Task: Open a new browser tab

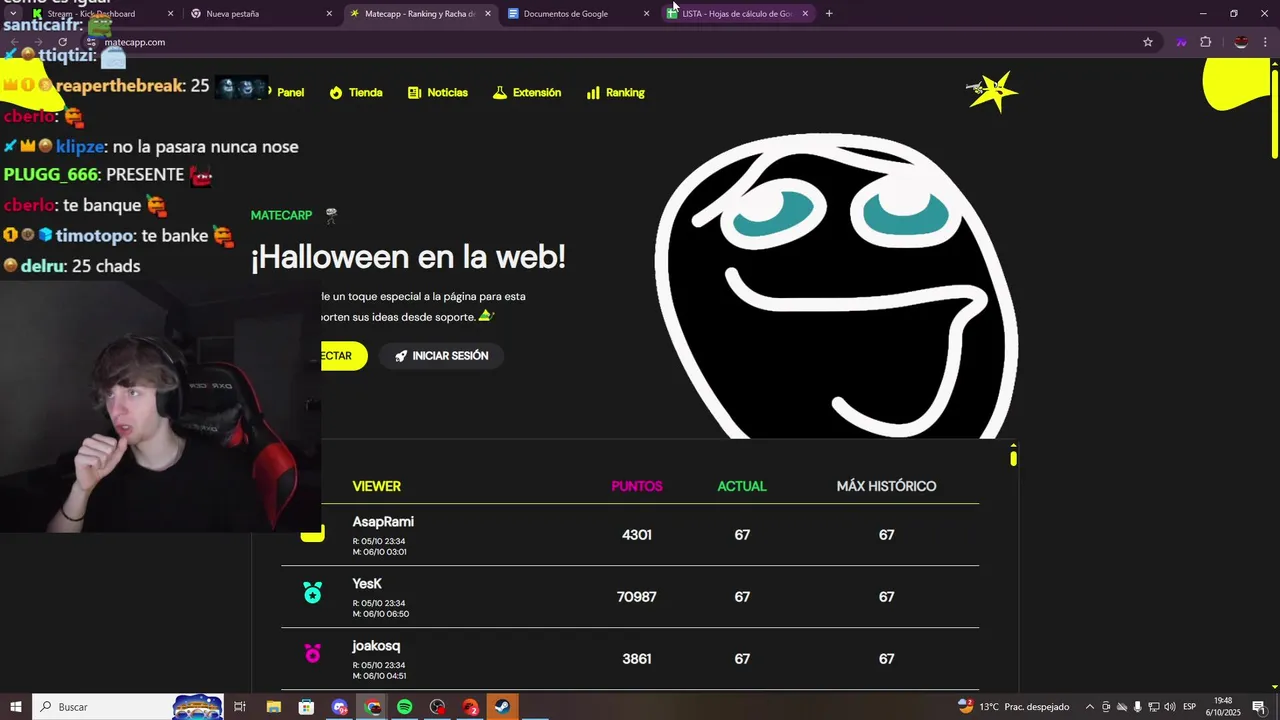Action: click(x=829, y=14)
